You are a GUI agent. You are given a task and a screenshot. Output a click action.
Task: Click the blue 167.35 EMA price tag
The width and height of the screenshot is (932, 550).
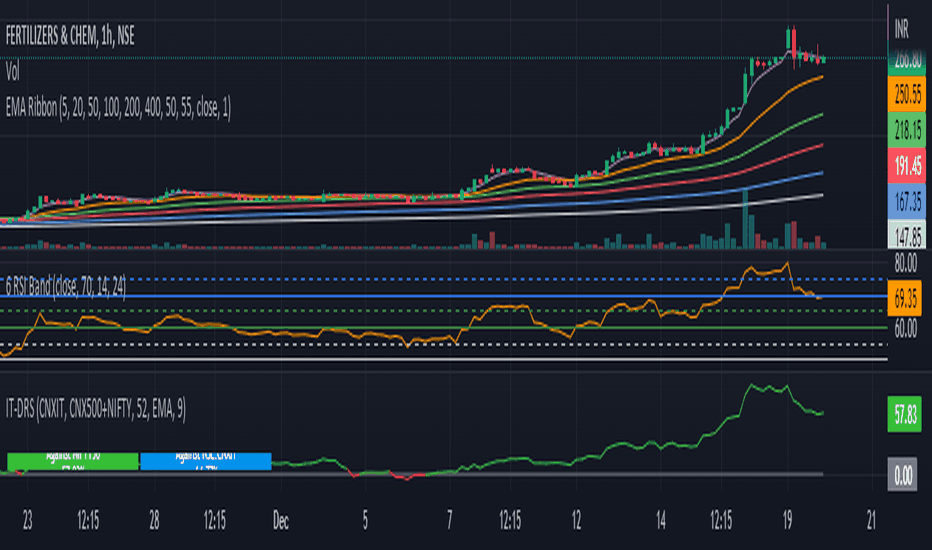906,201
